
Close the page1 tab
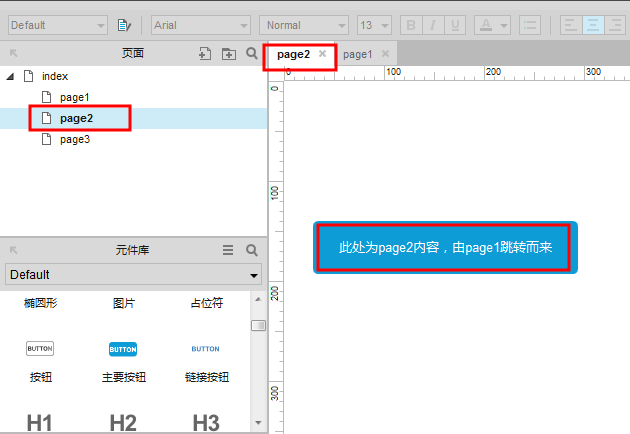(385, 53)
